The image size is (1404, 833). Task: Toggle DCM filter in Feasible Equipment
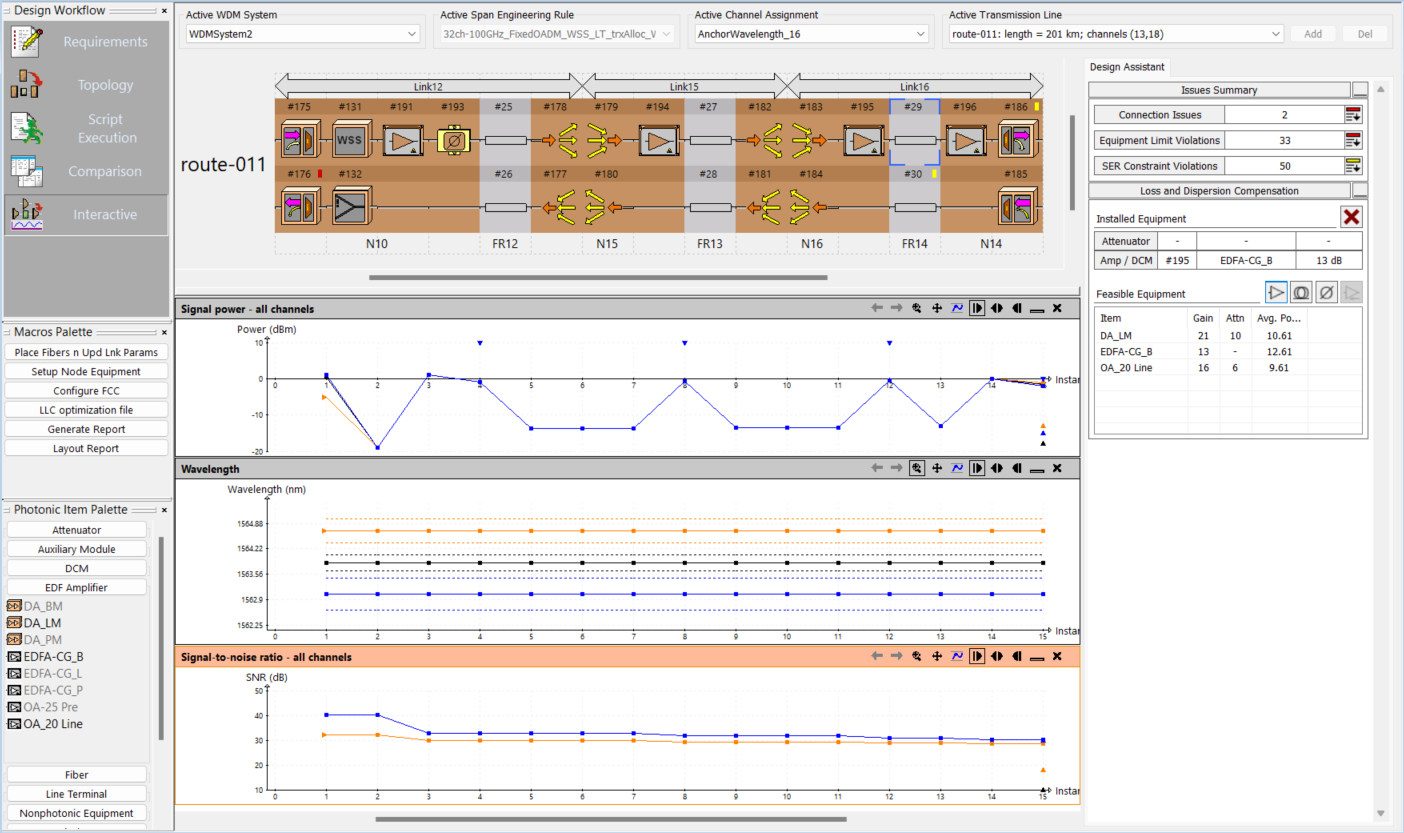1326,293
